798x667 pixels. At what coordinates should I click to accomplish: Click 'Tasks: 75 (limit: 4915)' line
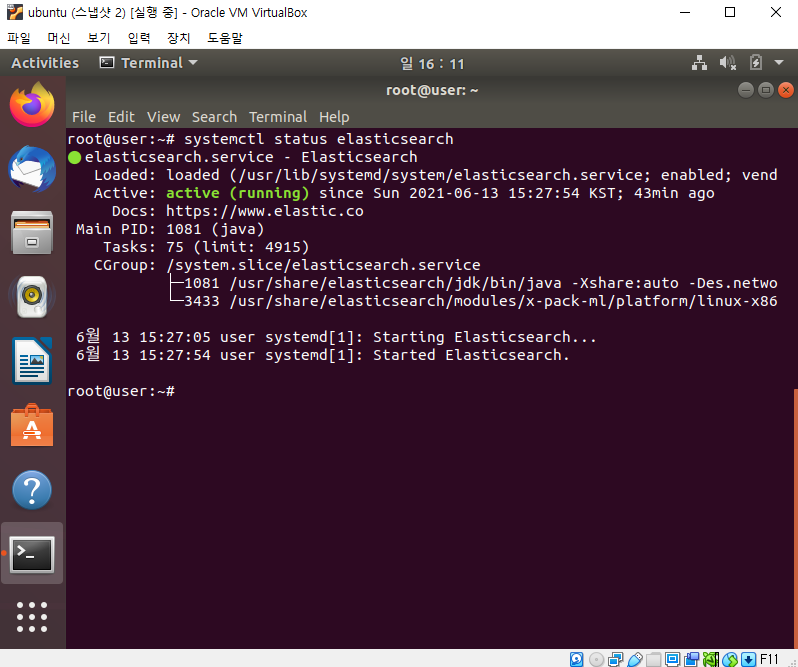(206, 247)
